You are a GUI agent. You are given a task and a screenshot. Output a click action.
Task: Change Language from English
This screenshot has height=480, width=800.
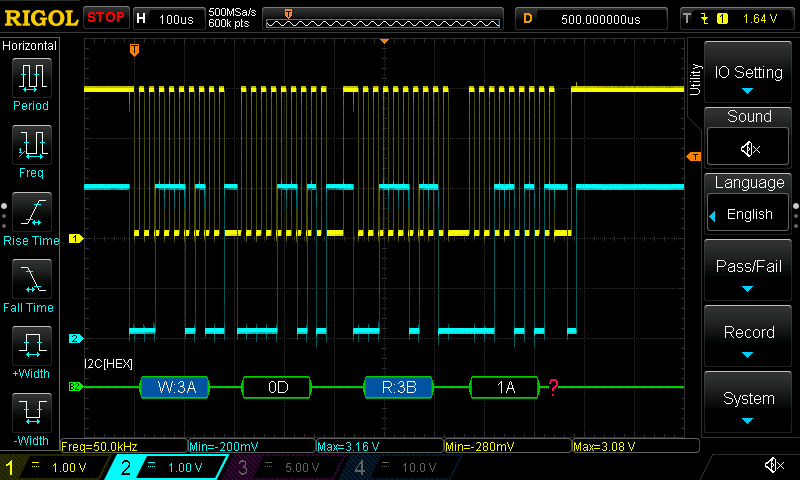748,214
